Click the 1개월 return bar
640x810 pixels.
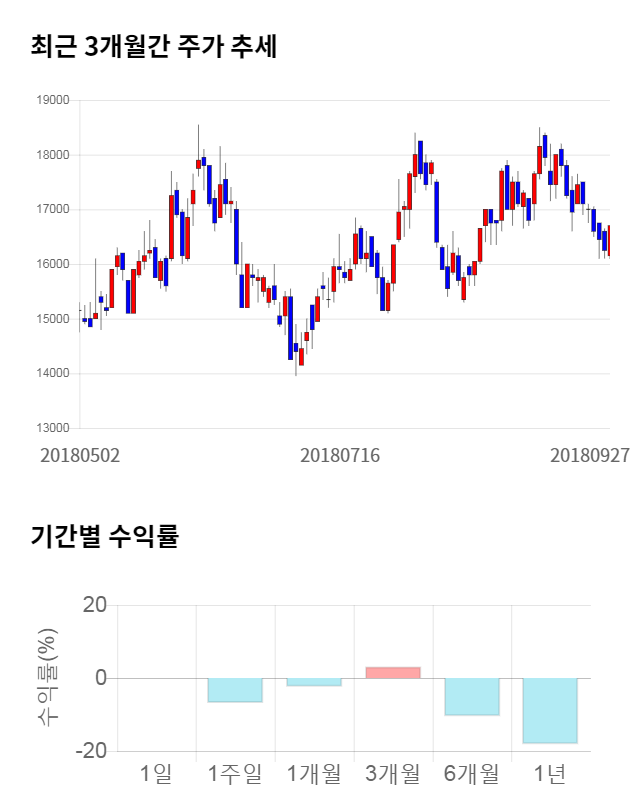314,682
